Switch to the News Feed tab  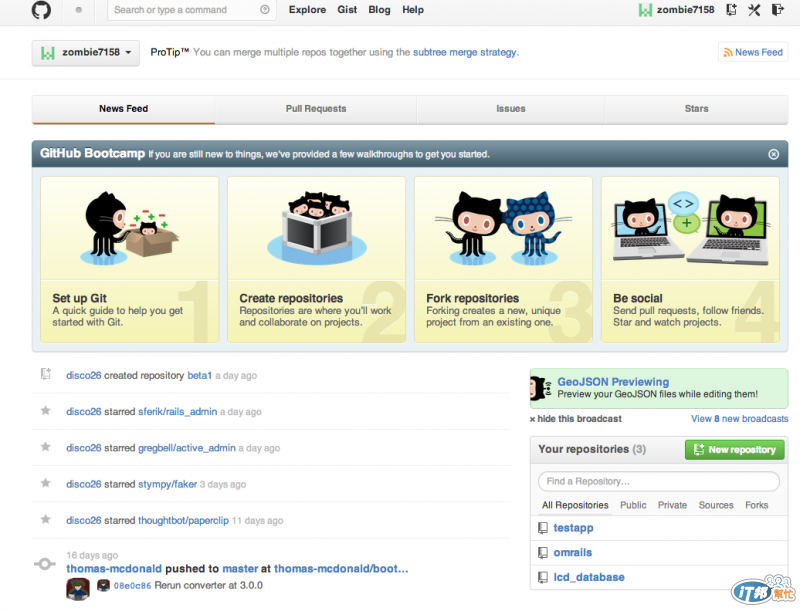tap(123, 109)
